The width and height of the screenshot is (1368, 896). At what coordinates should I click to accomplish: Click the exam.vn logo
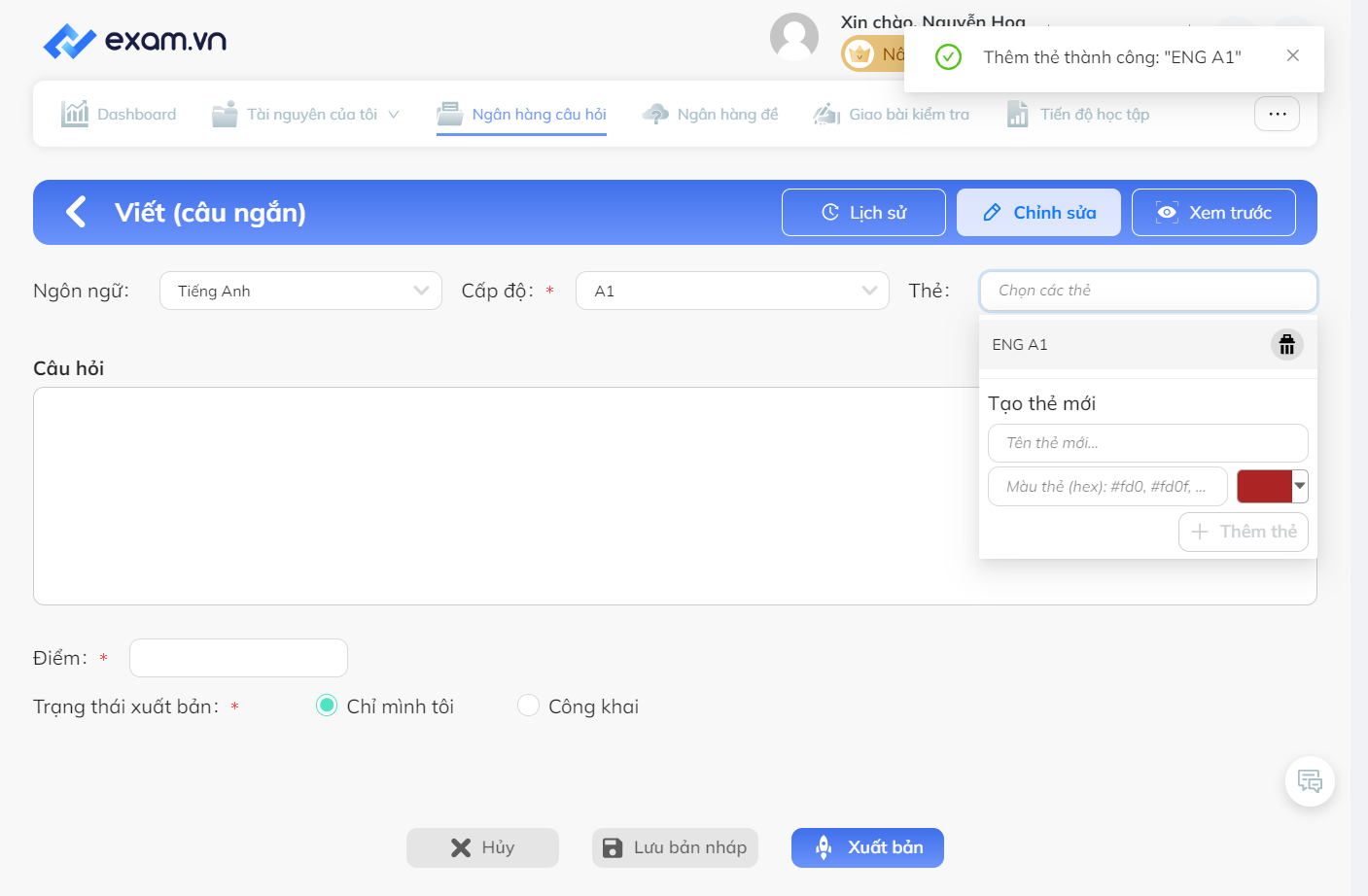(x=135, y=41)
